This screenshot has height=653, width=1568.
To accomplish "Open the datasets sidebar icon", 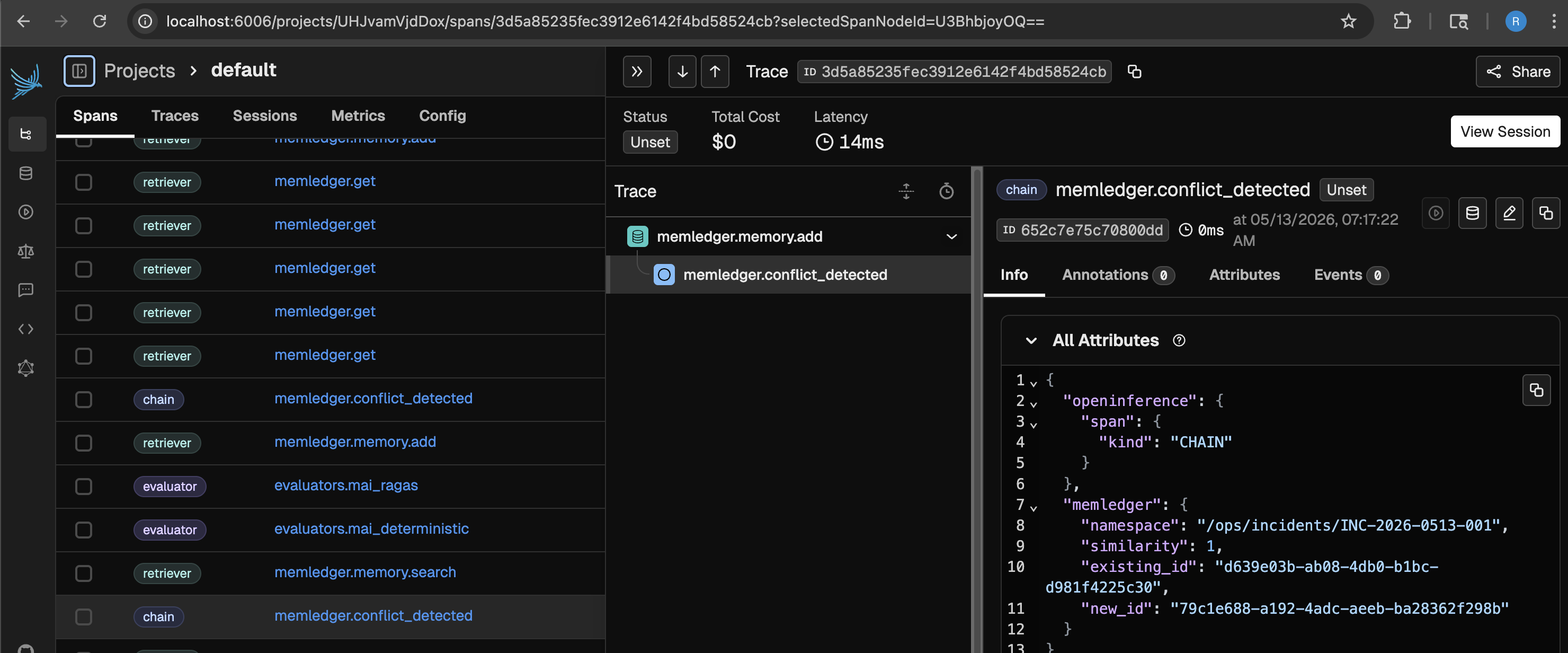I will point(26,173).
